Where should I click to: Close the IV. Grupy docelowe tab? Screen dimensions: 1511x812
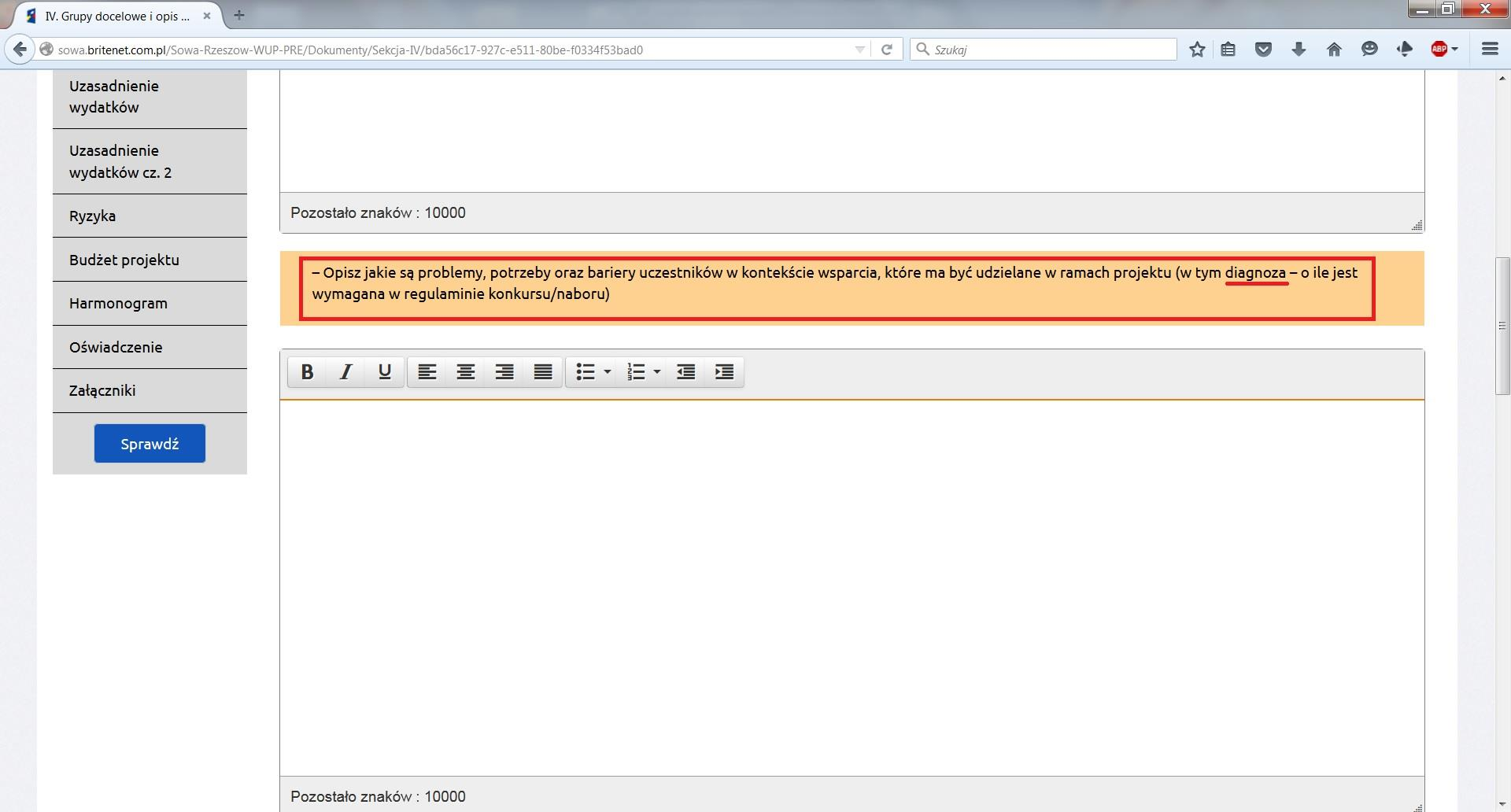[x=207, y=16]
